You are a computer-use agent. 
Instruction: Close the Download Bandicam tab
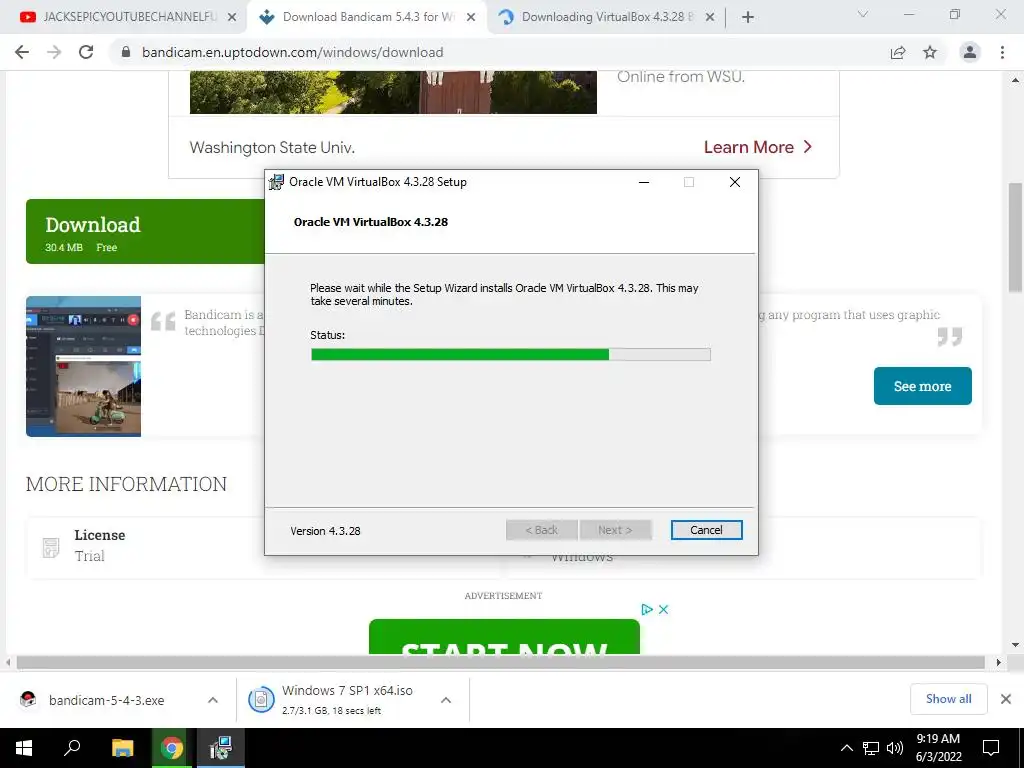tap(471, 18)
